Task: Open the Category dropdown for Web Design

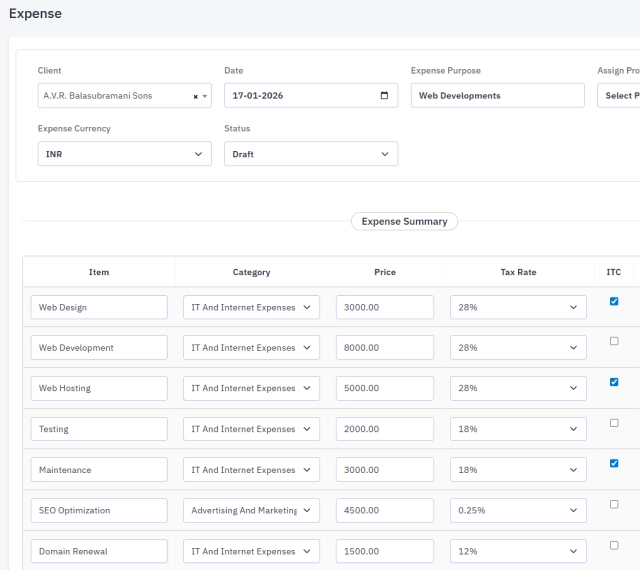Action: tap(251, 307)
